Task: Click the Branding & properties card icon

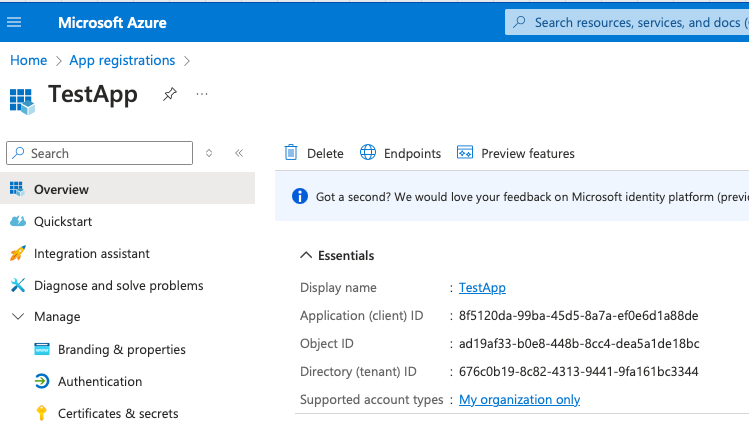Action: coord(42,349)
